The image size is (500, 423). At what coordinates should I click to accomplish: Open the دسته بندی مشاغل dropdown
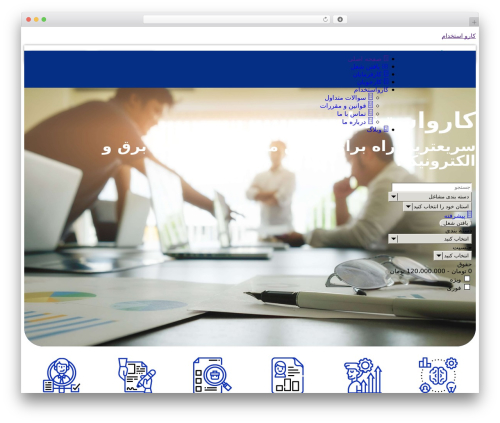click(x=430, y=197)
